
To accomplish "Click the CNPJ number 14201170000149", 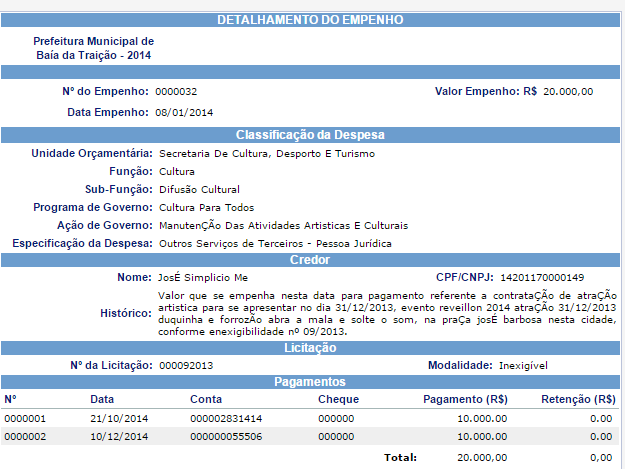I will coord(541,277).
